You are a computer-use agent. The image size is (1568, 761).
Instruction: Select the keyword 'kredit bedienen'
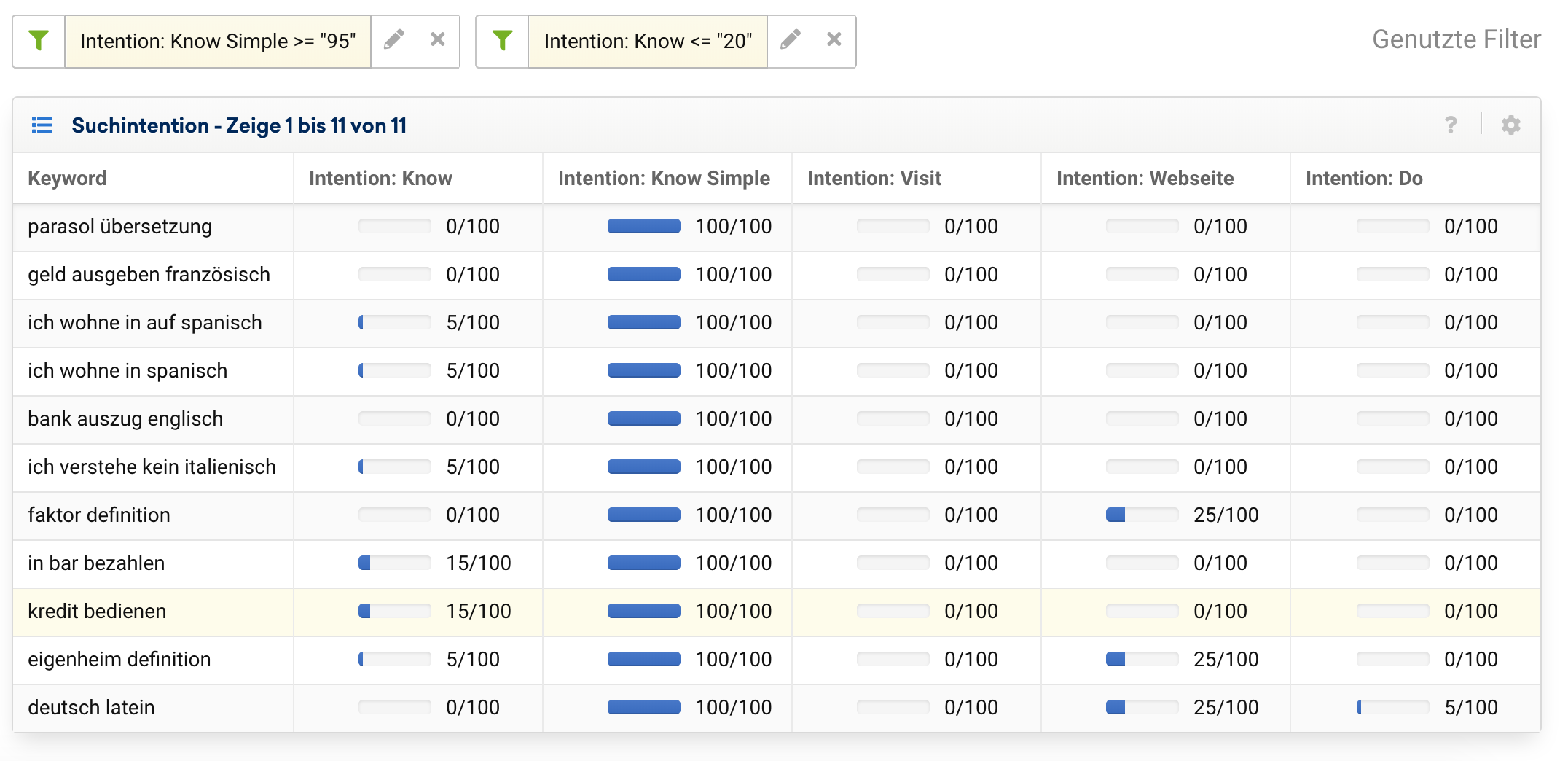[x=97, y=612]
